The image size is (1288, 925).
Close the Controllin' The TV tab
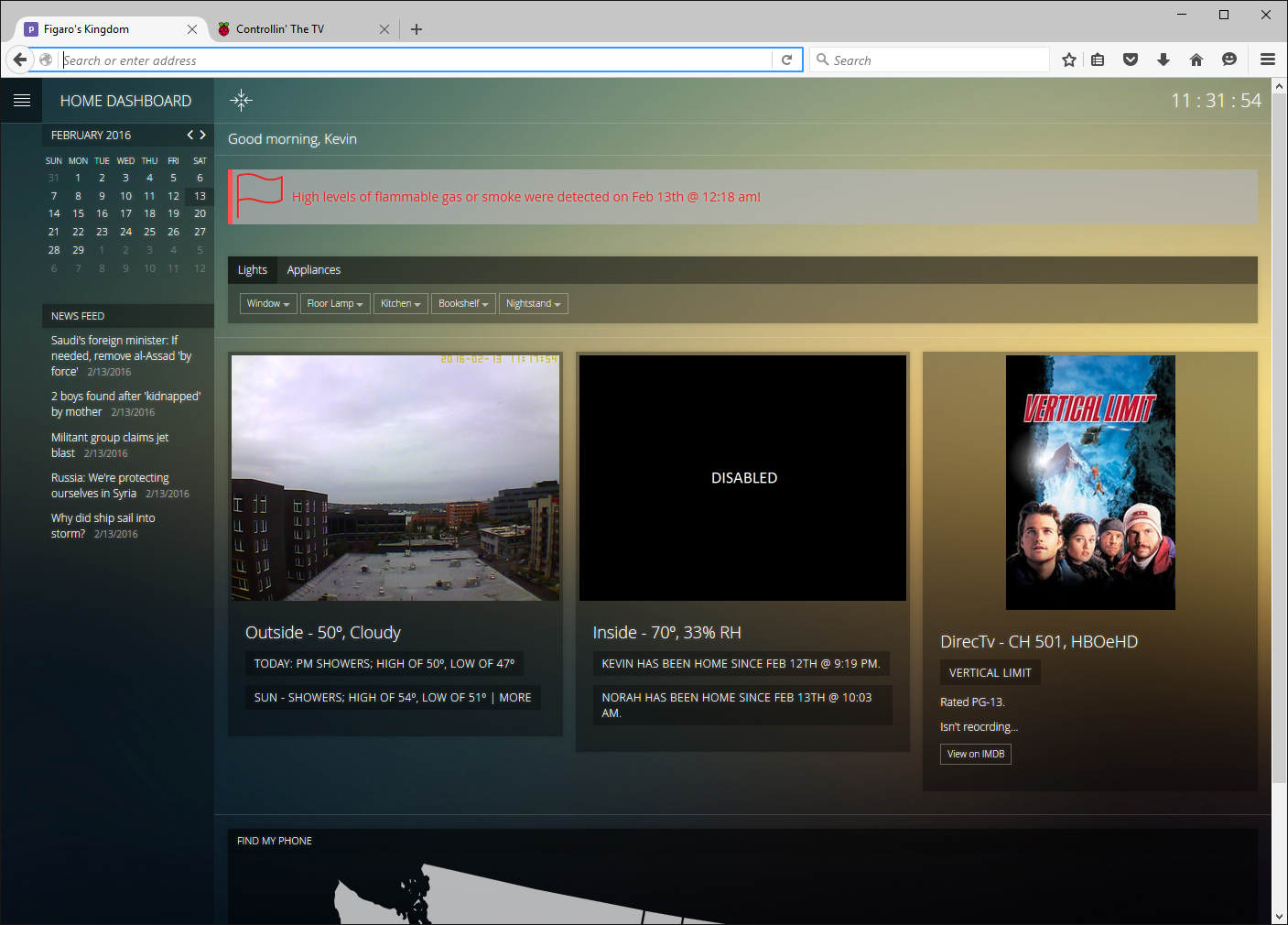[384, 29]
